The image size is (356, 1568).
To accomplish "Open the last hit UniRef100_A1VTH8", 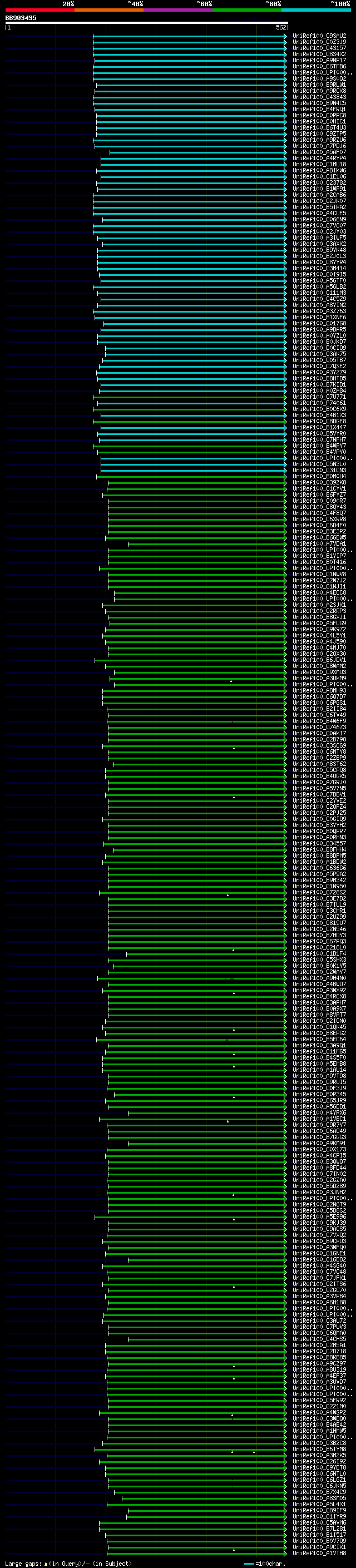I will [319, 1553].
